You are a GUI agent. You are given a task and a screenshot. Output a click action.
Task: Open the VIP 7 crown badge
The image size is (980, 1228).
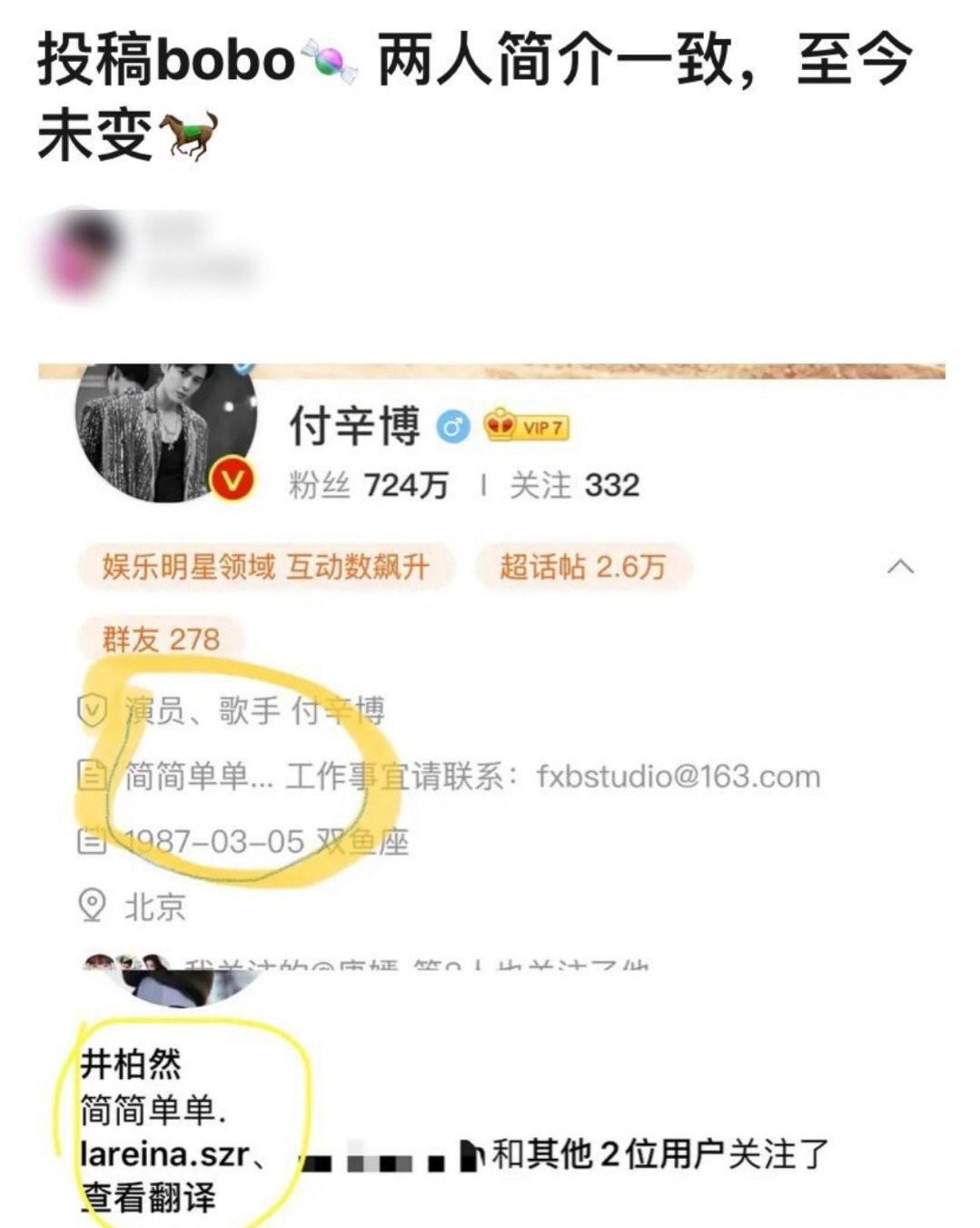(x=526, y=425)
